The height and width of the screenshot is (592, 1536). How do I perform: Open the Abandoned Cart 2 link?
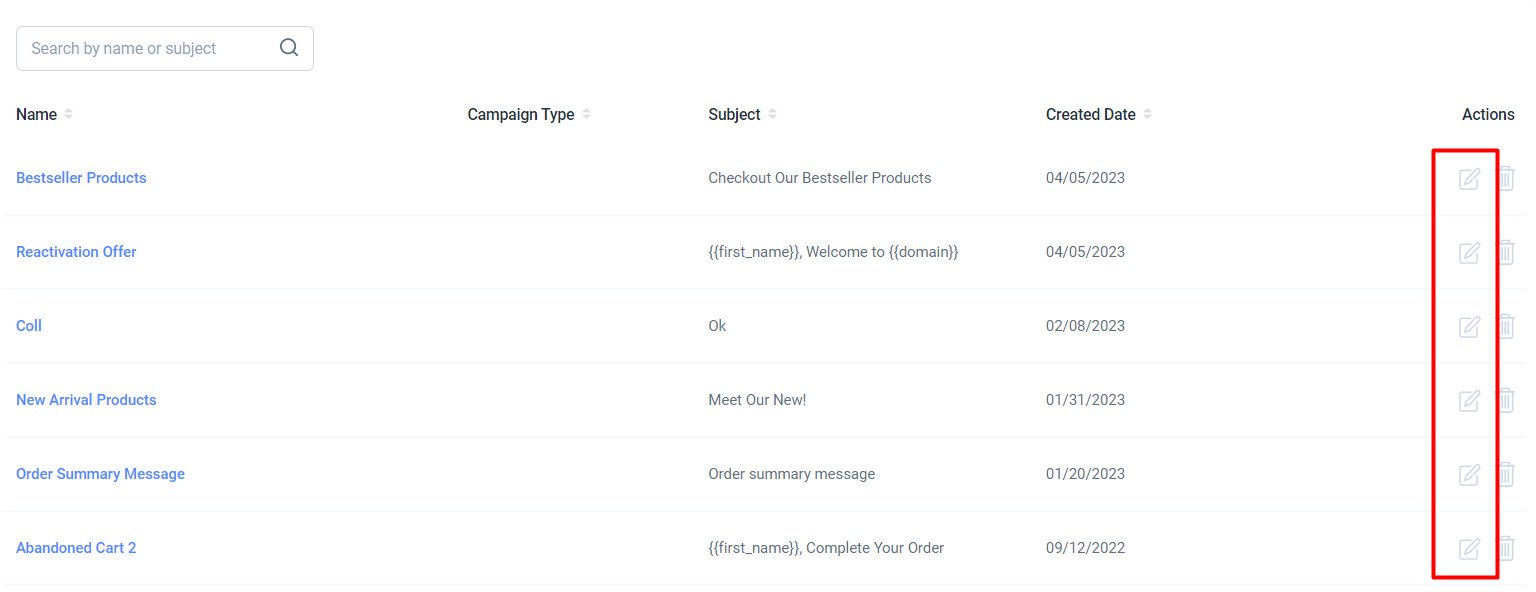76,548
